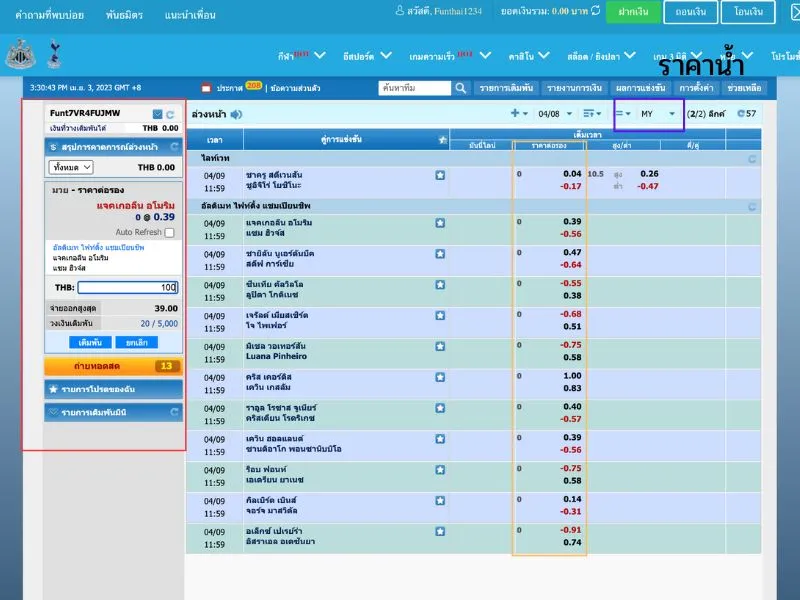The width and height of the screenshot is (800, 600).
Task: Click the green ฝากเงิน button
Action: click(x=633, y=11)
